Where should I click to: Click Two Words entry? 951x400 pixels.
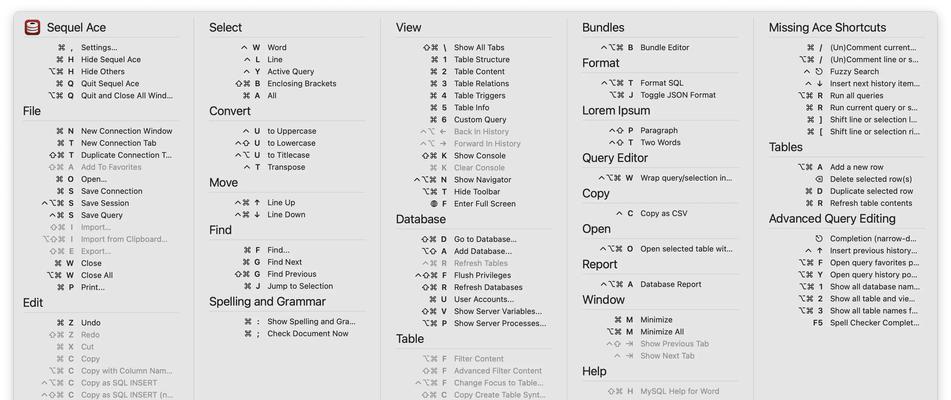pos(660,142)
